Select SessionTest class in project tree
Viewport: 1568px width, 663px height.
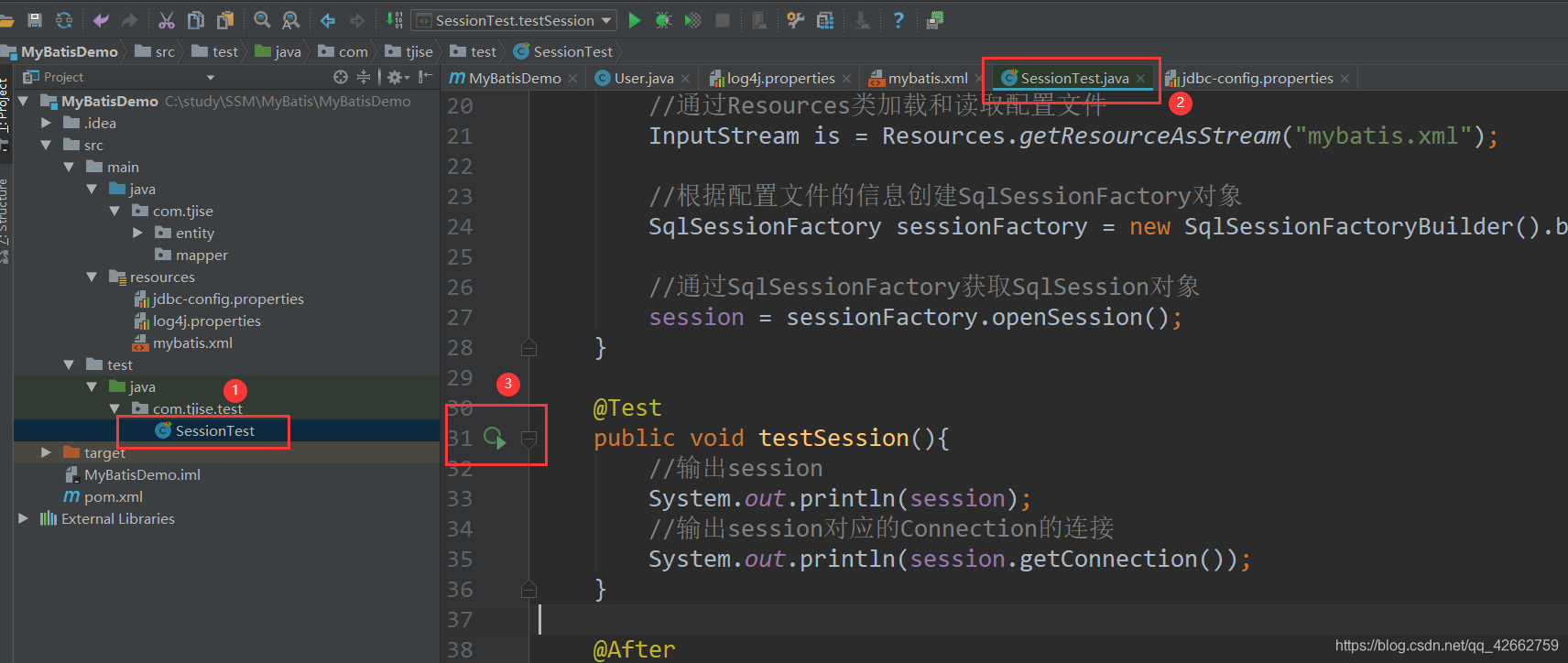(x=215, y=430)
